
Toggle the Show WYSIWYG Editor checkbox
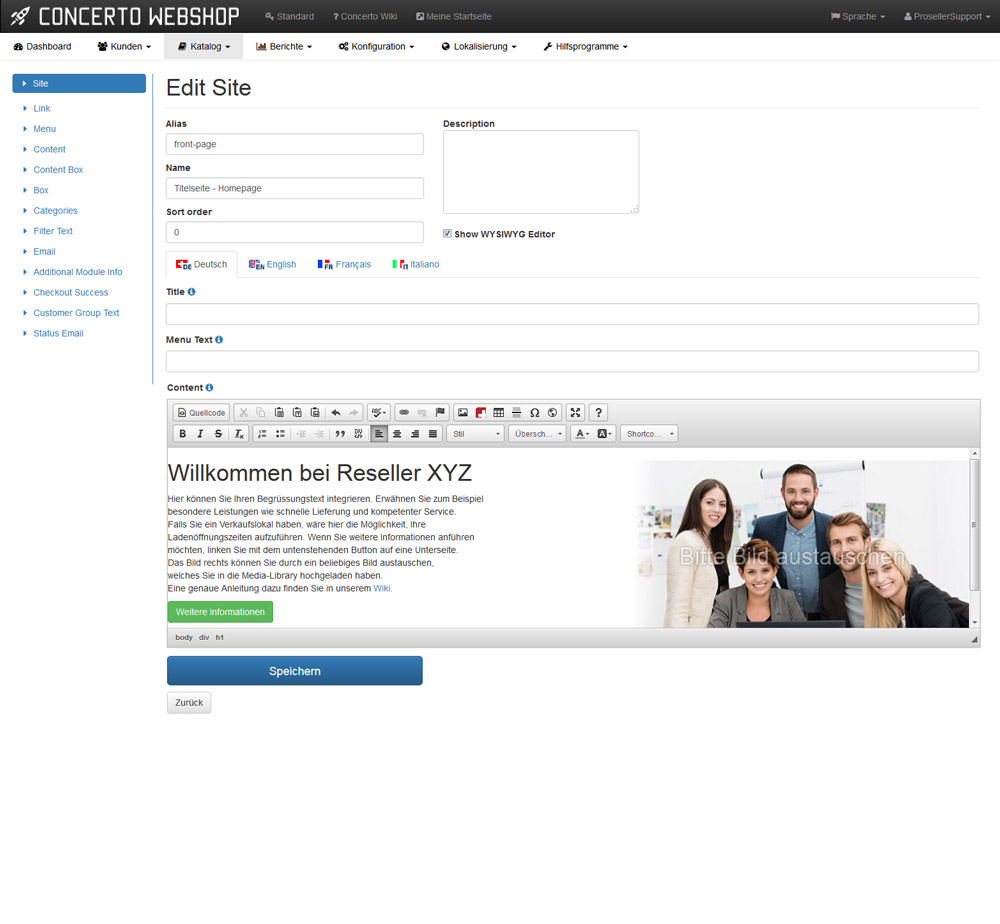(x=448, y=234)
